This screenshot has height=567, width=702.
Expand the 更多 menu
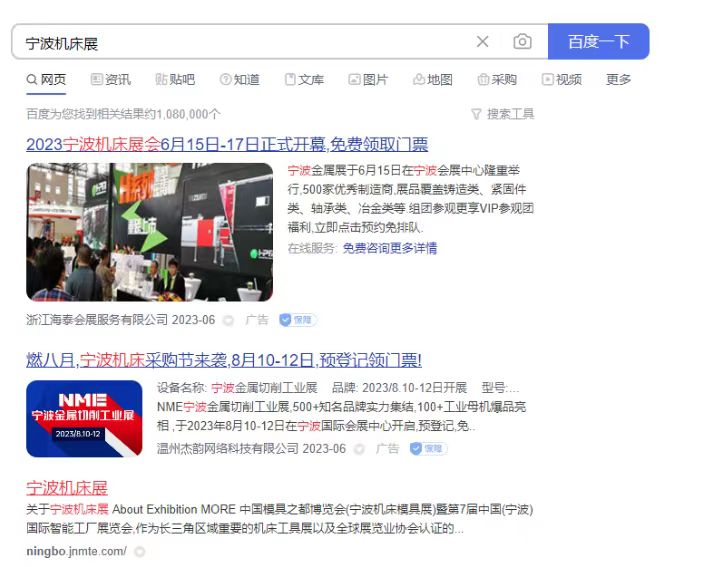coord(618,80)
